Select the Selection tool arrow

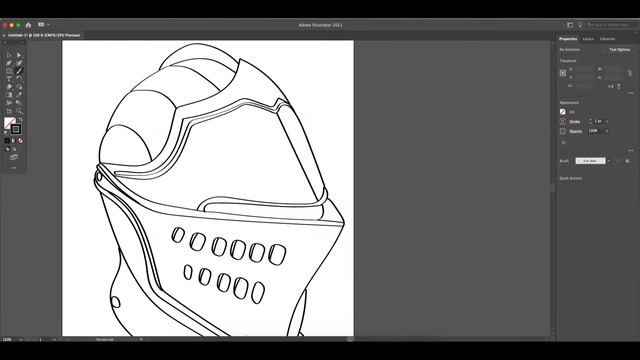coord(9,55)
